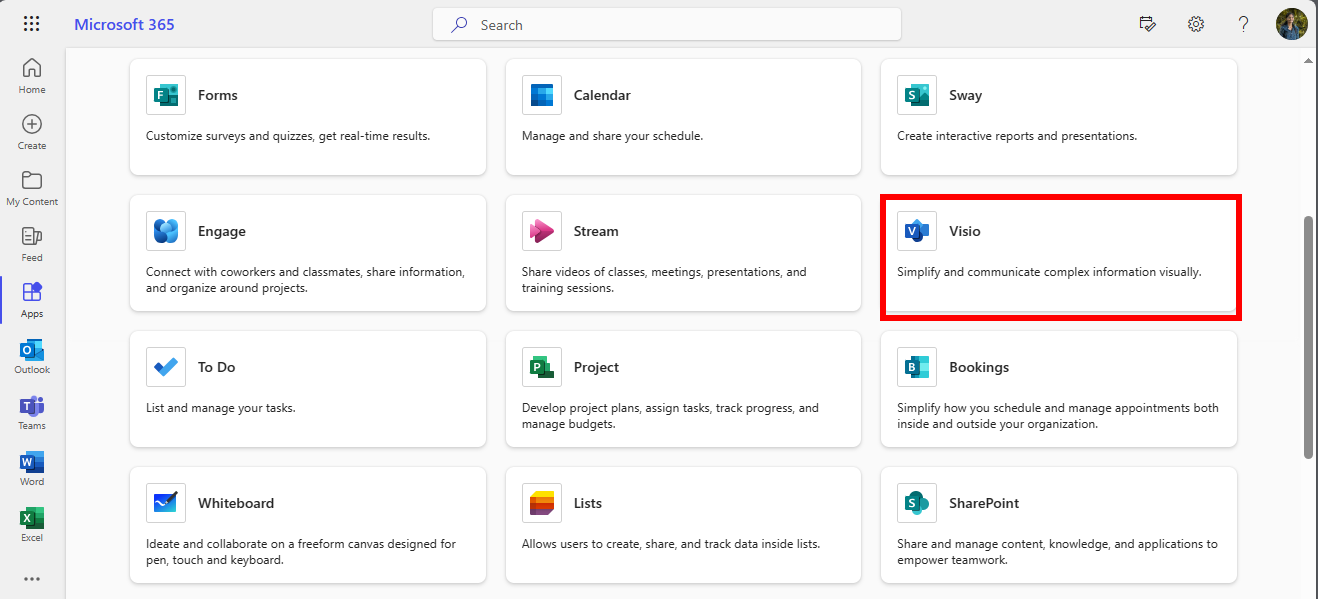
Task: Click the Project app title
Action: 596,367
